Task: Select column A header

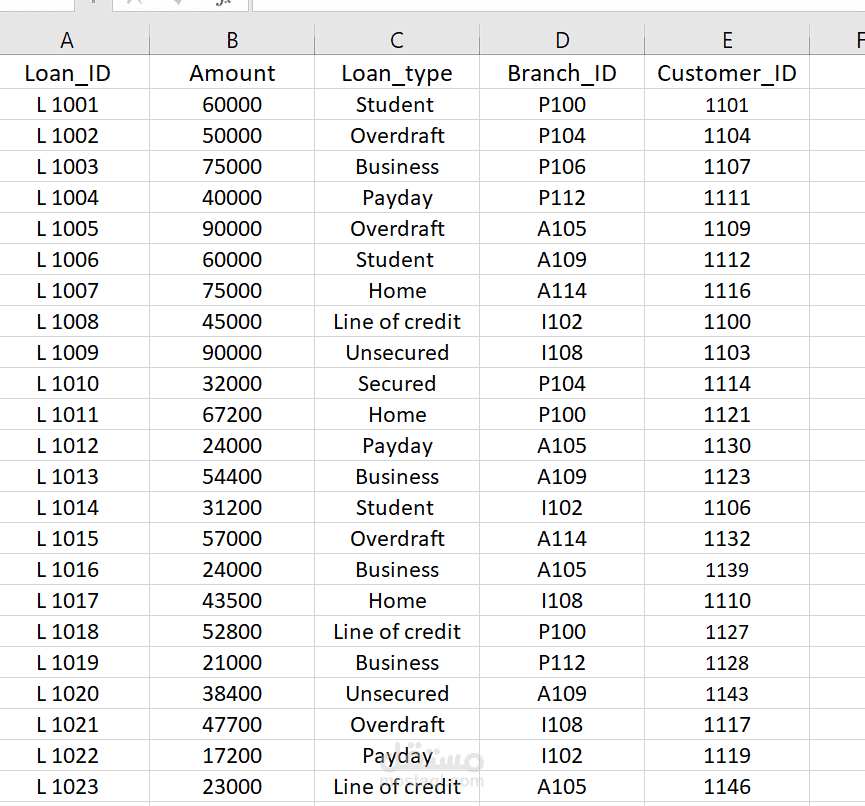Action: [x=67, y=41]
